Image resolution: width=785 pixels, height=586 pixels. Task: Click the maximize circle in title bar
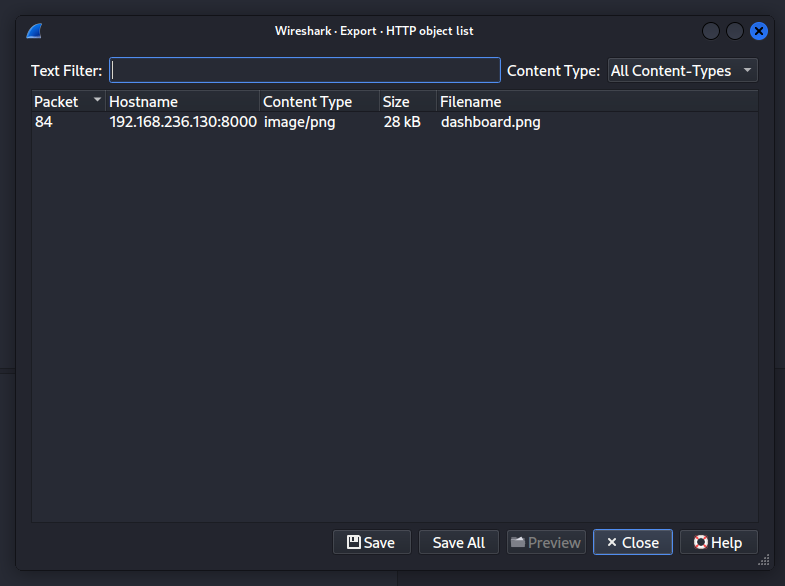735,31
